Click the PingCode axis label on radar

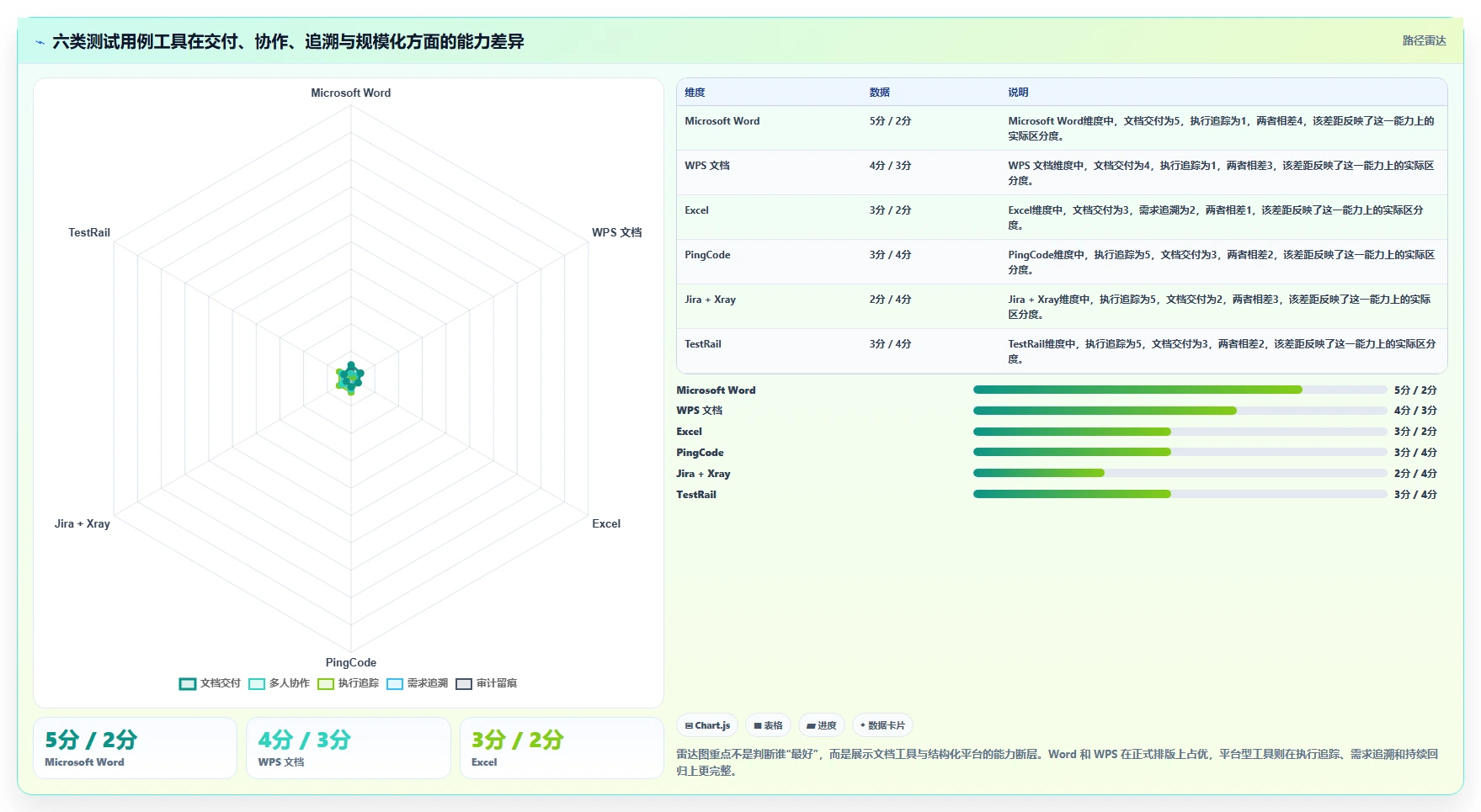point(351,662)
